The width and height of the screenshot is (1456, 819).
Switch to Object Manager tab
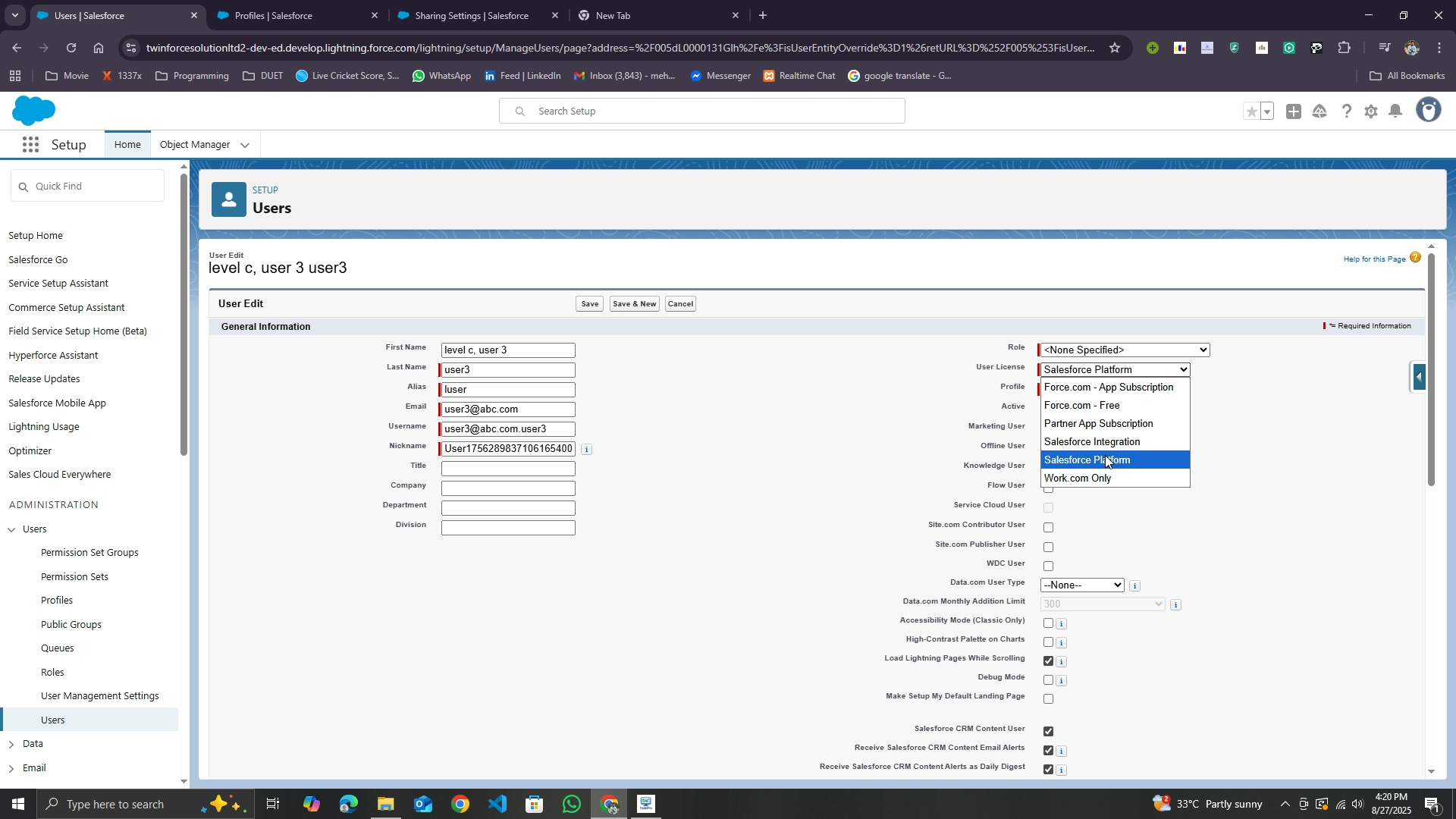[x=195, y=145]
